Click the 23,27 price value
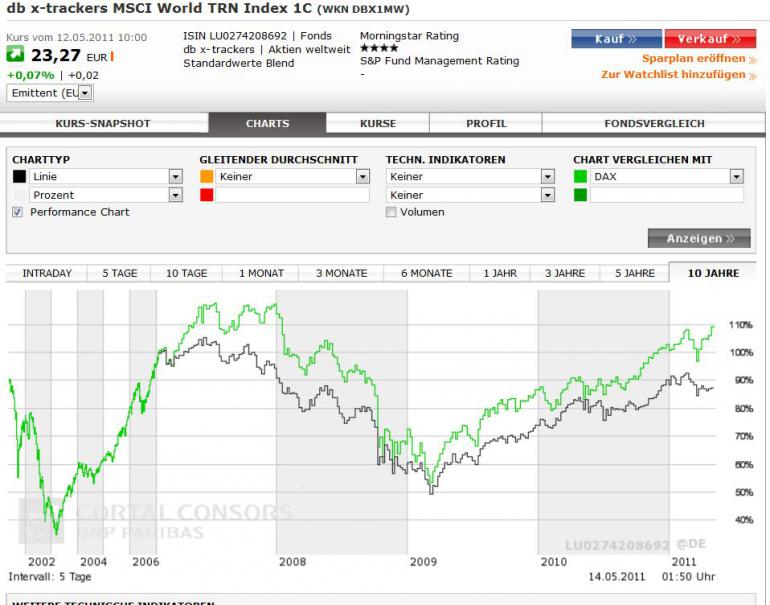Viewport: 770px width, 605px height. [x=55, y=55]
